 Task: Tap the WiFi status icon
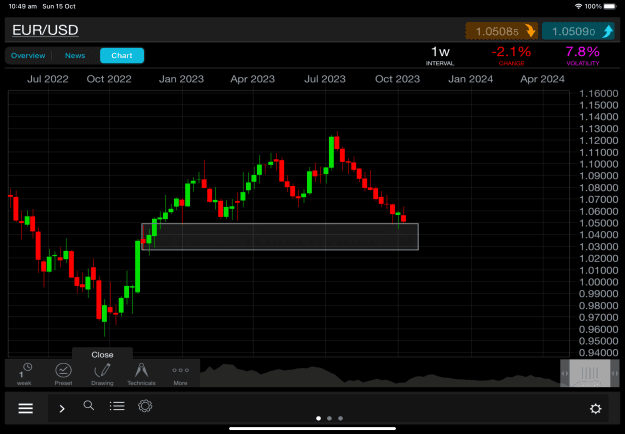pos(578,6)
